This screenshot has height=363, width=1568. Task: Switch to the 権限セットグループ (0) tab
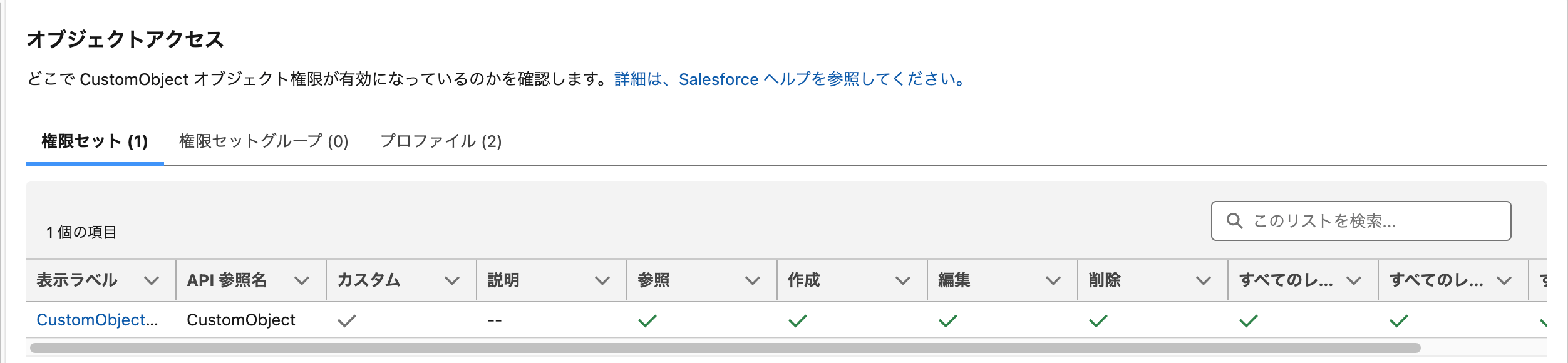264,141
